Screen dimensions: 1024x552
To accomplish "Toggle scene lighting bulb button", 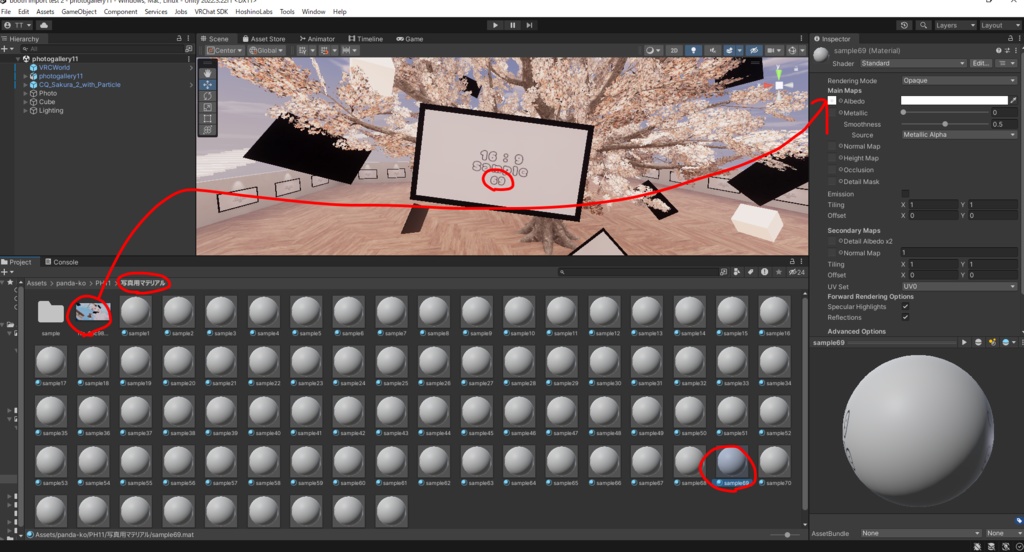I will 693,50.
